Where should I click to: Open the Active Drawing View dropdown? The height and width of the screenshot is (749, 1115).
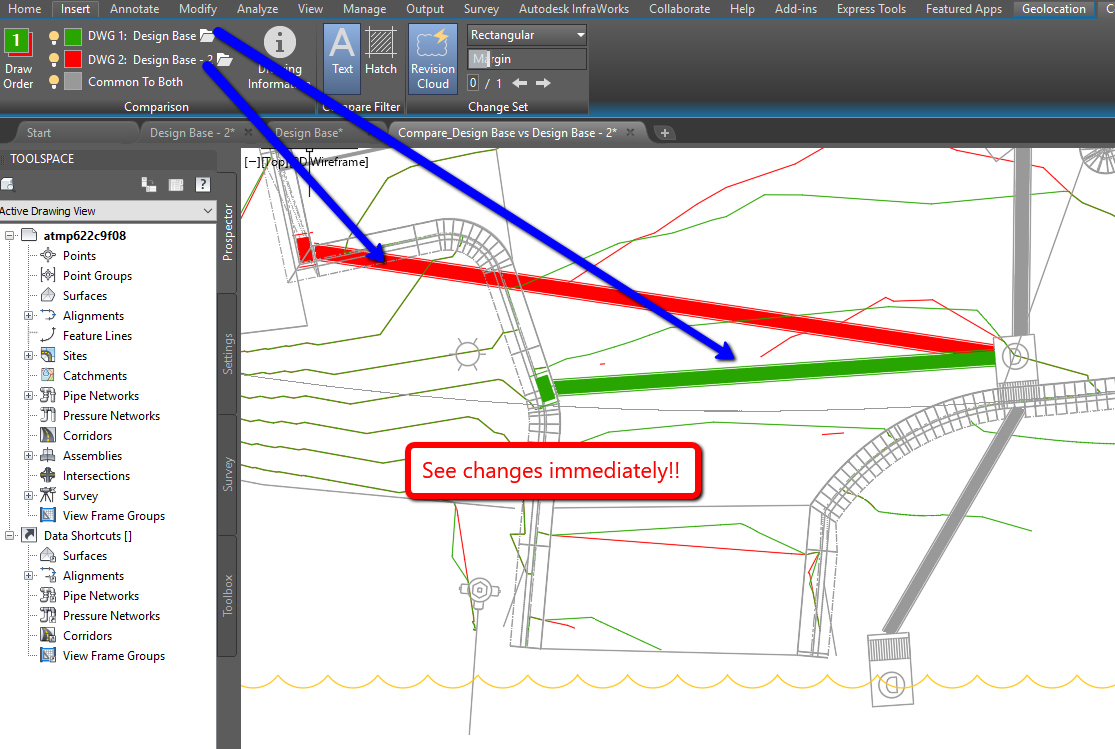(108, 211)
